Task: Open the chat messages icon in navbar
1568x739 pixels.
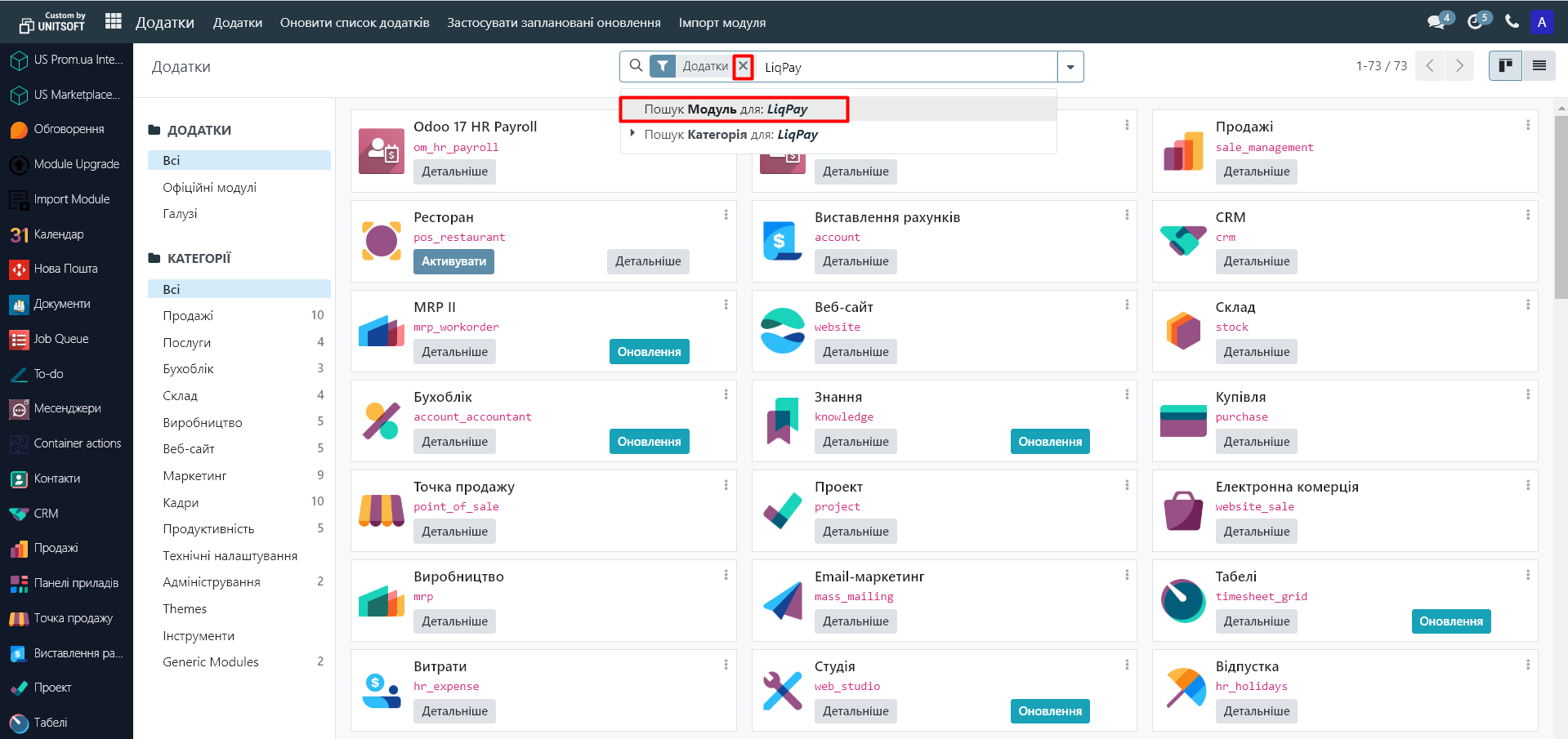Action: point(1436,22)
